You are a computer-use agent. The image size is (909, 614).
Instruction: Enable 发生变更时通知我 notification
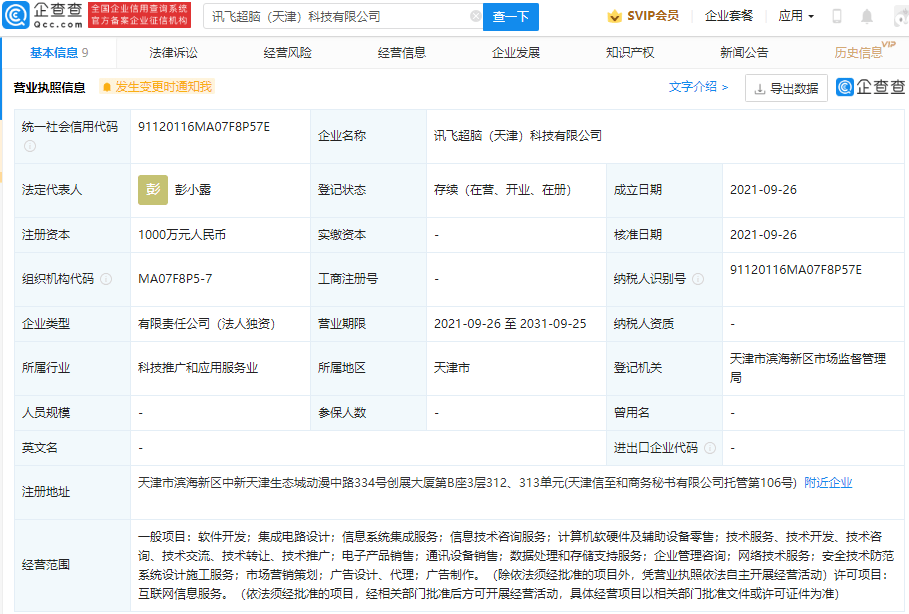(x=157, y=87)
